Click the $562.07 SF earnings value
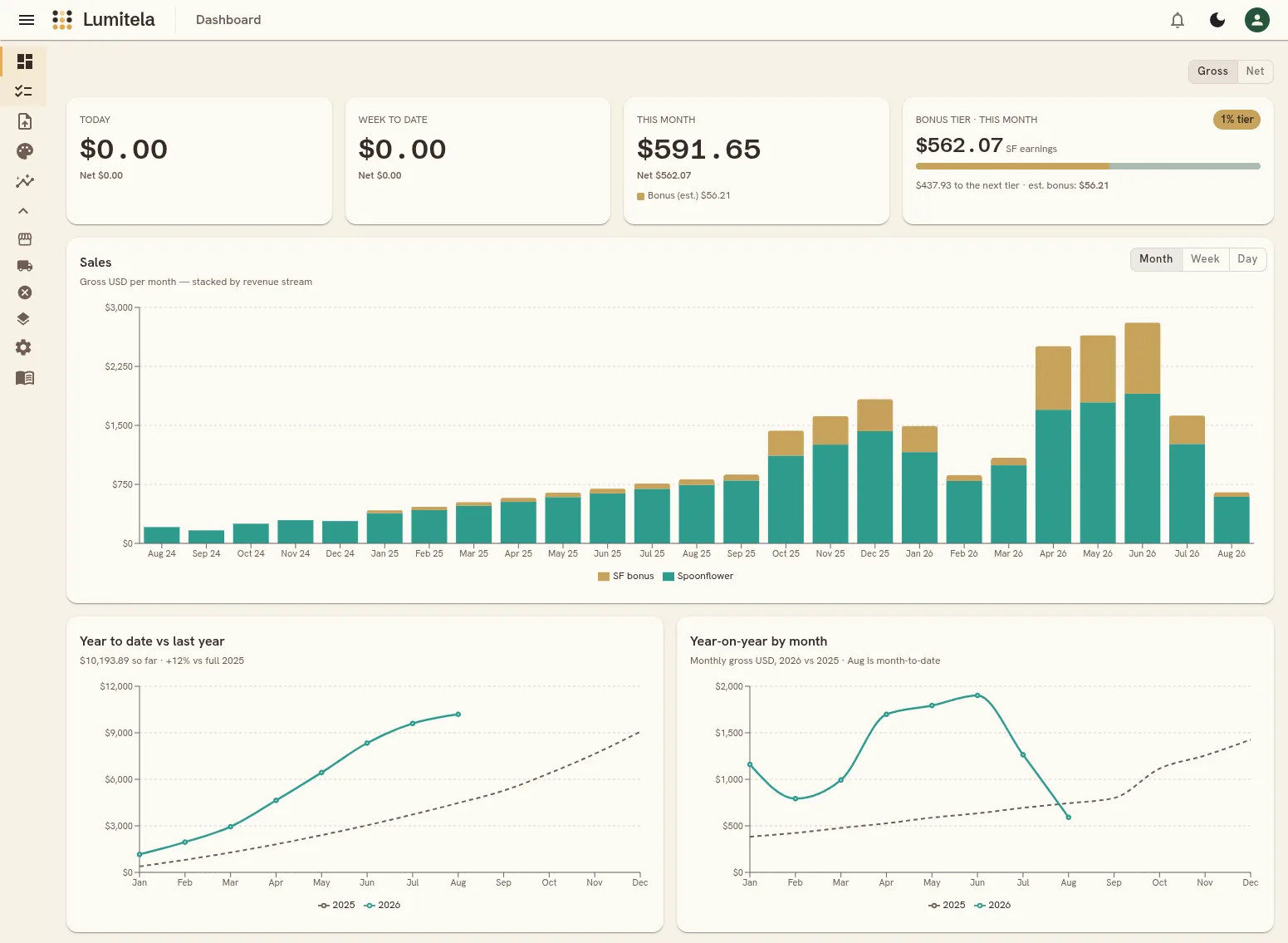The width and height of the screenshot is (1288, 943). (x=959, y=145)
